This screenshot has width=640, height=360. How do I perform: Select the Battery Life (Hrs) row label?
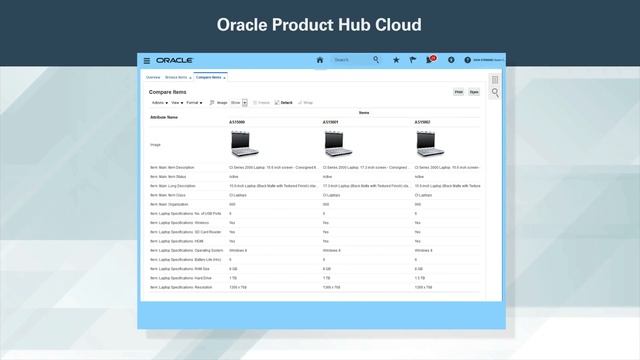[185, 260]
